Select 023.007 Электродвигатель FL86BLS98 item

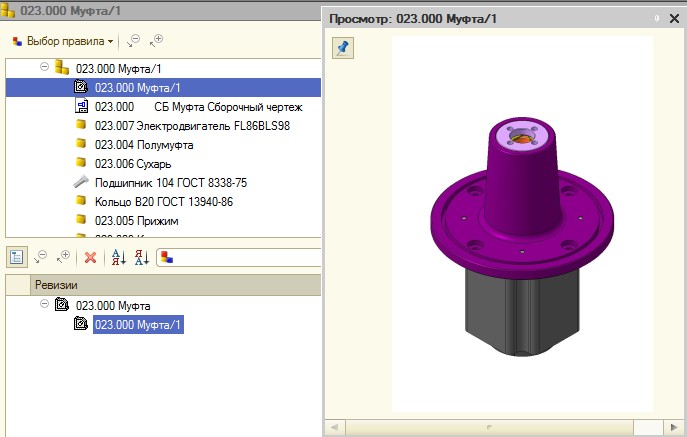(x=176, y=125)
